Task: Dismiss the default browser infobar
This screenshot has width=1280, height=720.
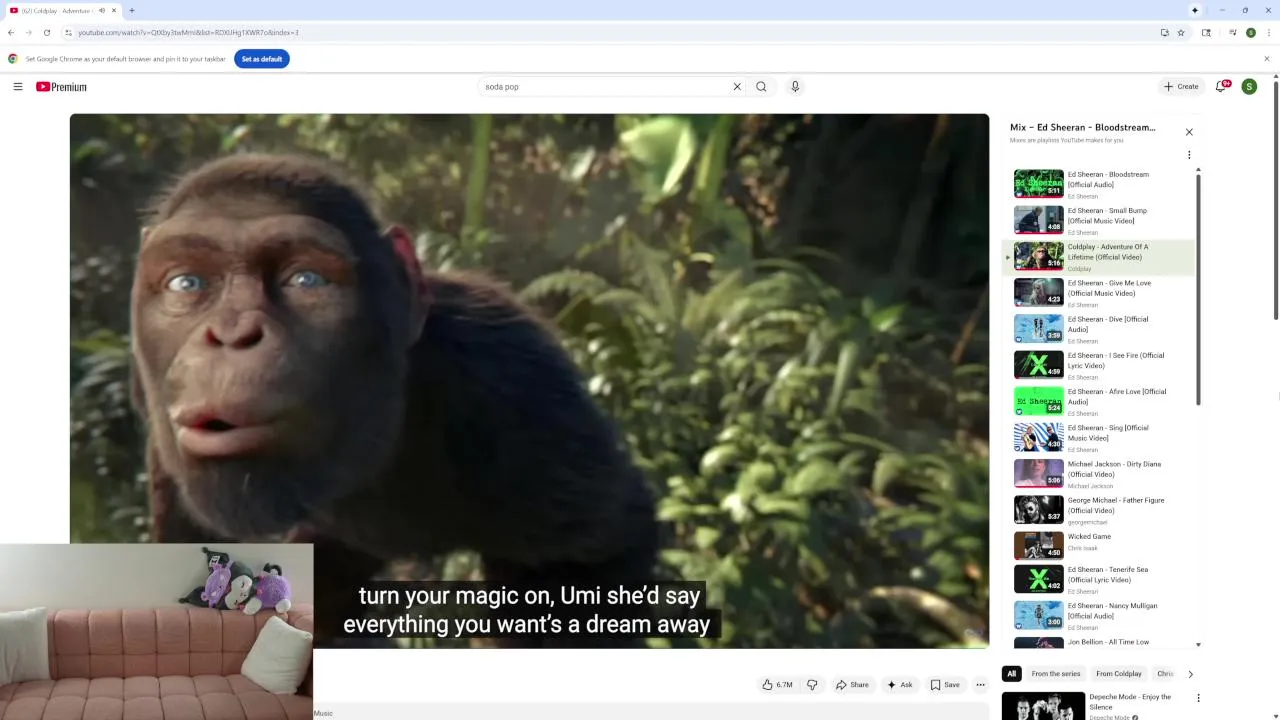Action: (x=1267, y=59)
